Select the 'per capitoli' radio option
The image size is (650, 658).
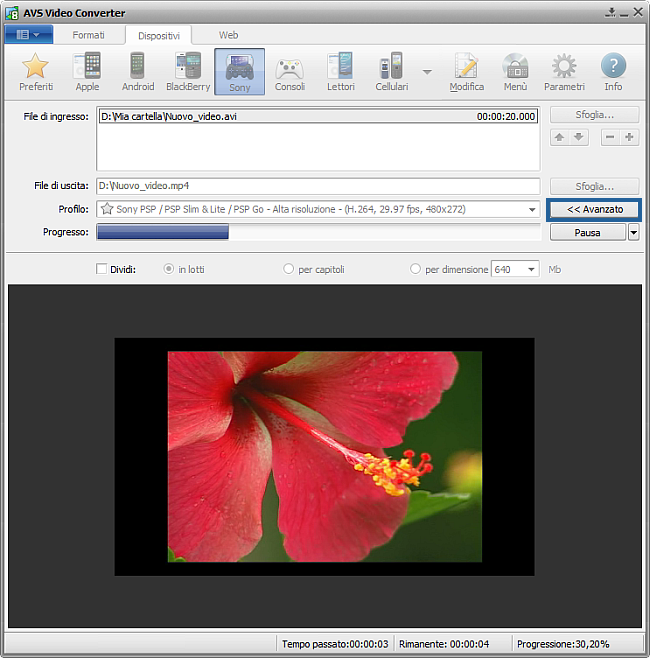[289, 269]
